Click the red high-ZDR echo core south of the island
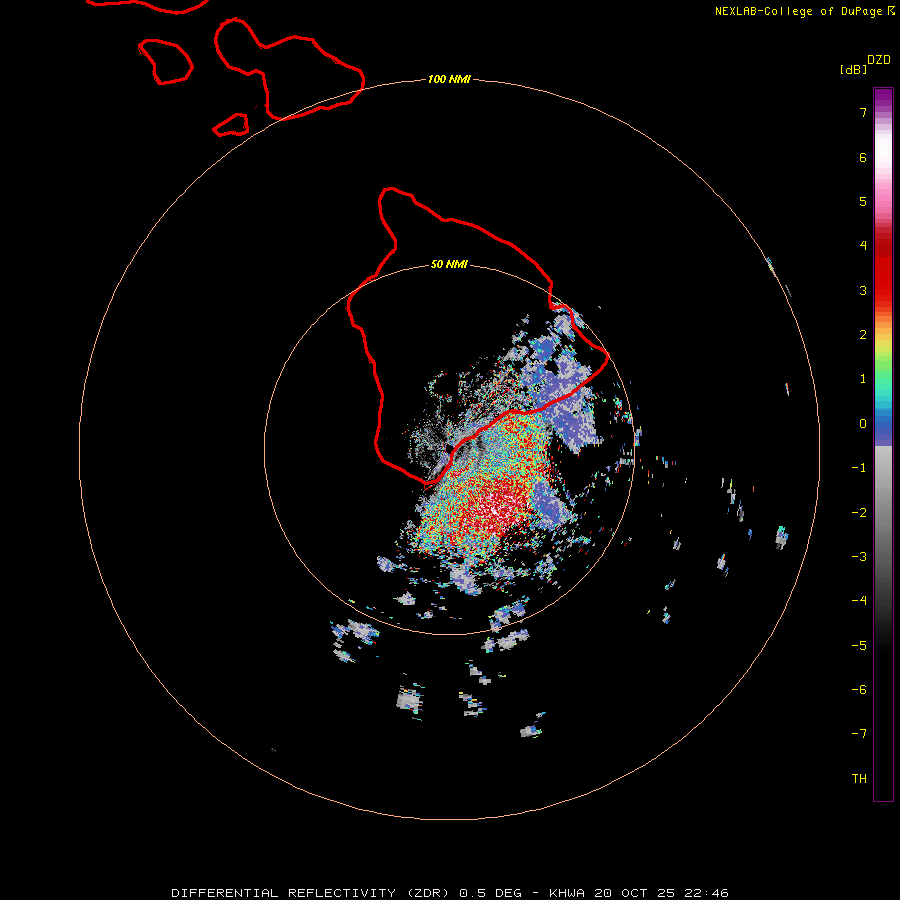The height and width of the screenshot is (900, 900). (x=496, y=505)
